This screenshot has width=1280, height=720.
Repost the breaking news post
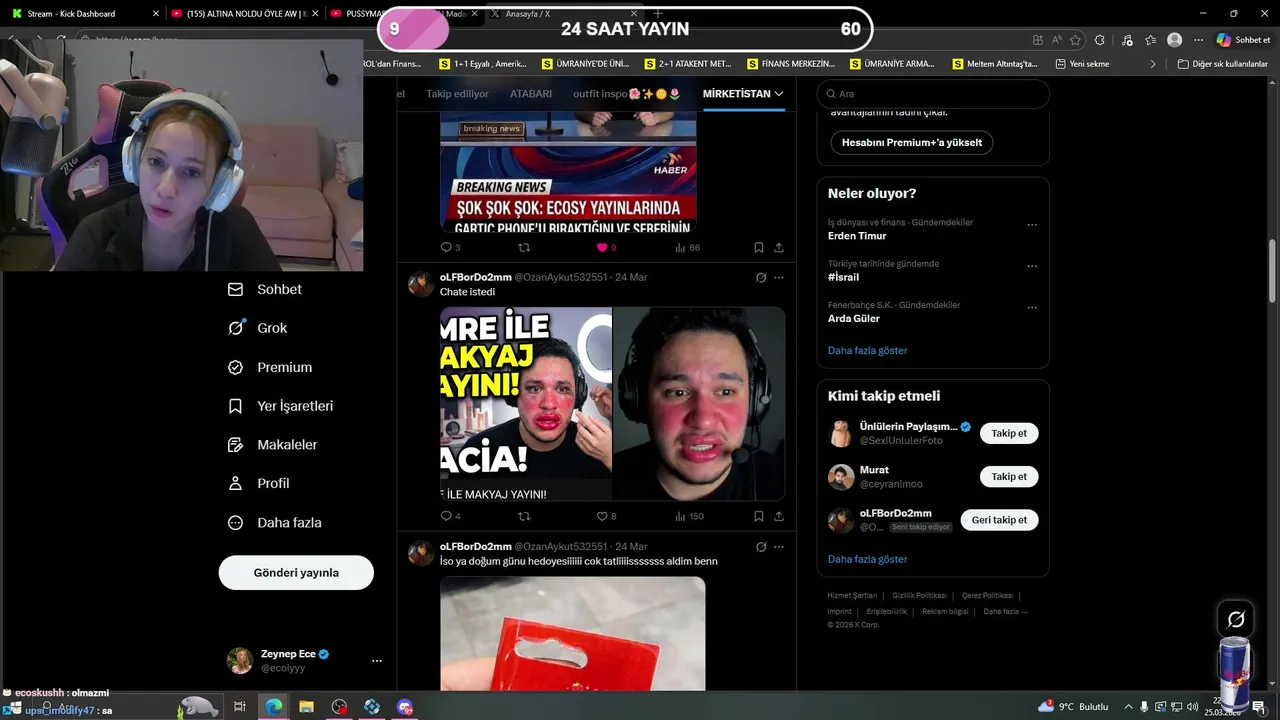click(524, 247)
